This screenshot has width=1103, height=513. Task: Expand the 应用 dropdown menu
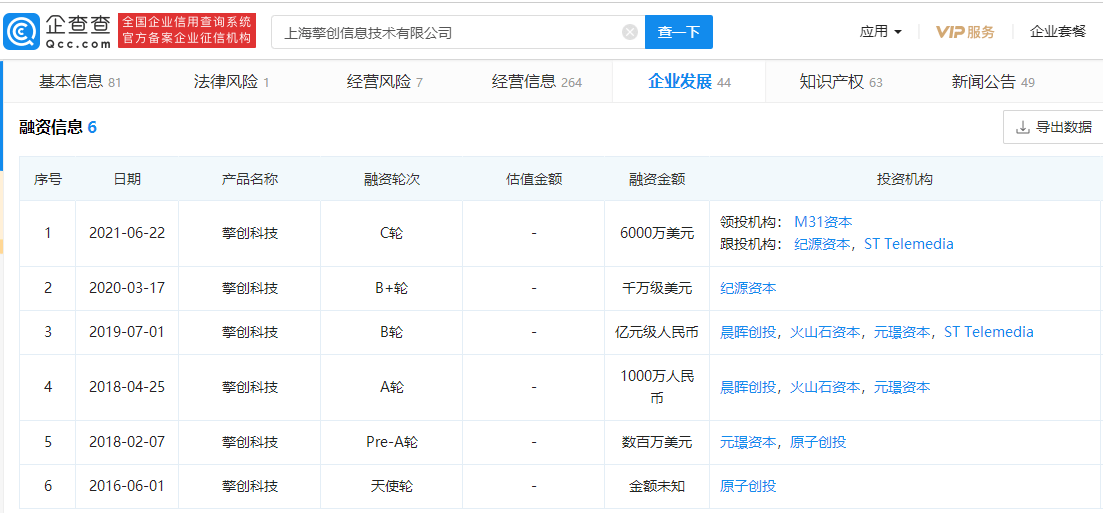coord(880,32)
